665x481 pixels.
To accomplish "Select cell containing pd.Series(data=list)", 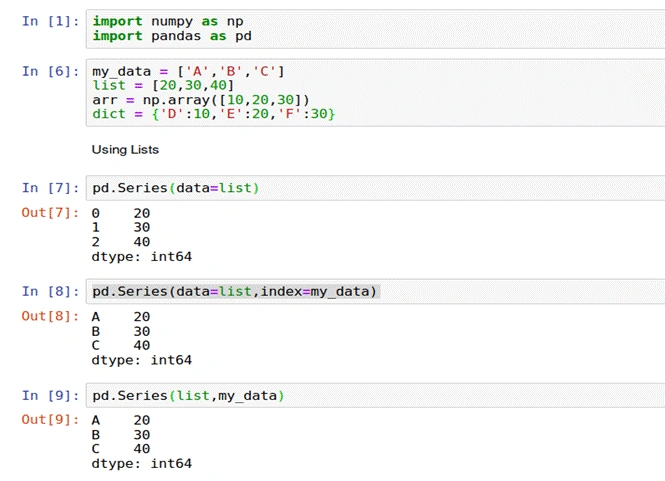I will click(375, 188).
